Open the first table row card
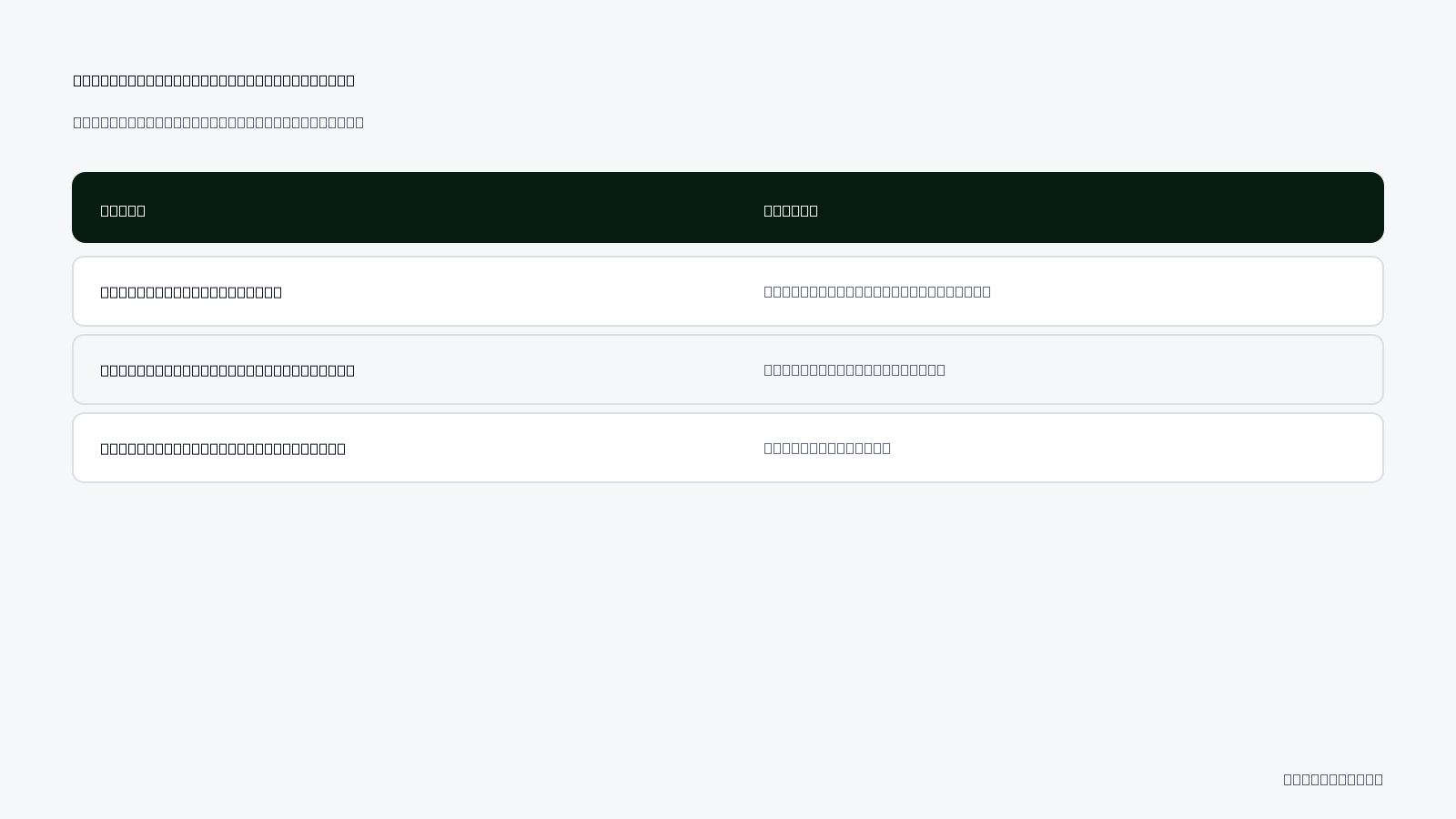The width and height of the screenshot is (1456, 819). (x=728, y=291)
